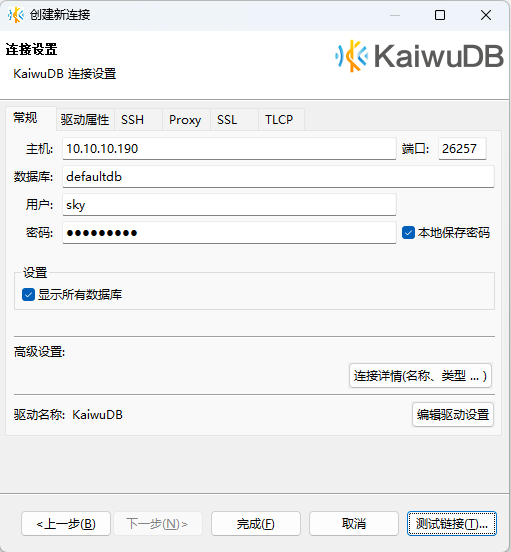The height and width of the screenshot is (552, 511).
Task: Toggle 本地保存密码 checkbox
Action: pyautogui.click(x=408, y=233)
